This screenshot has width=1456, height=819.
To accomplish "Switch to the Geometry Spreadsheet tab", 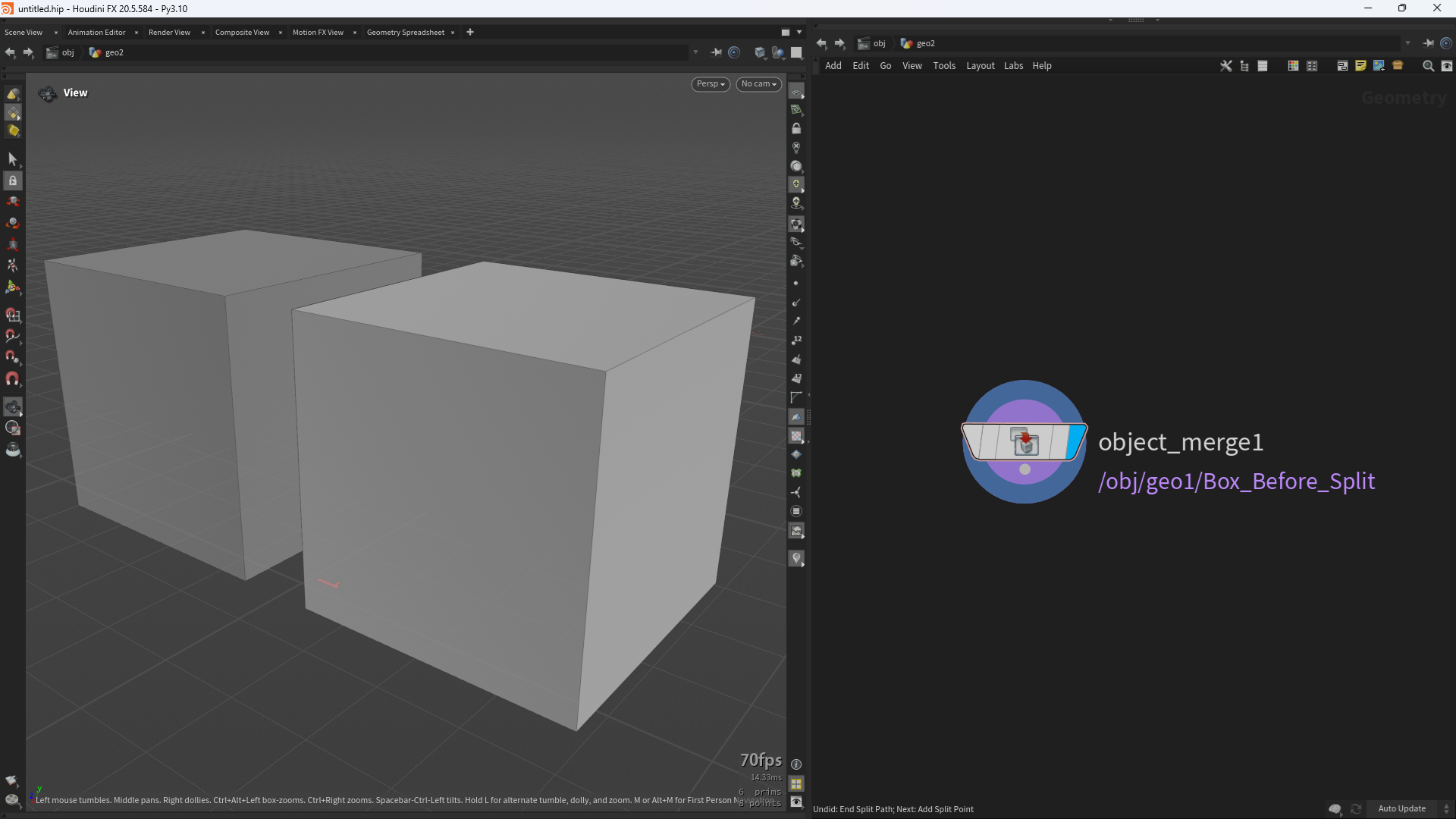I will tap(405, 32).
